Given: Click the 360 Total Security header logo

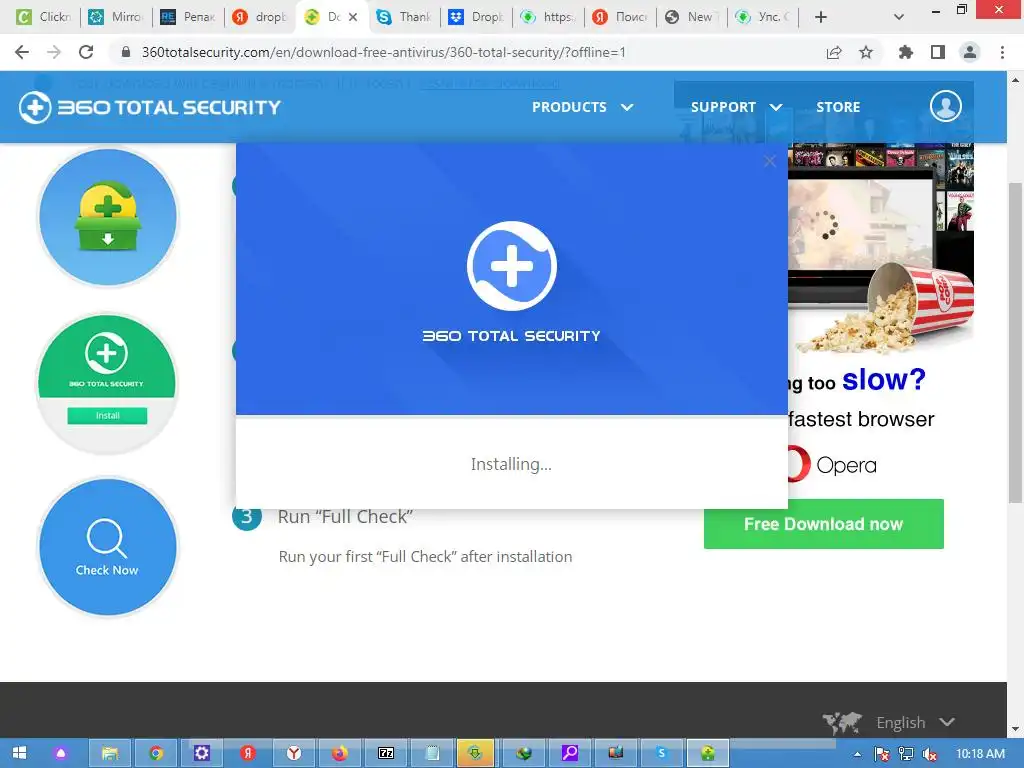Looking at the screenshot, I should pos(150,107).
